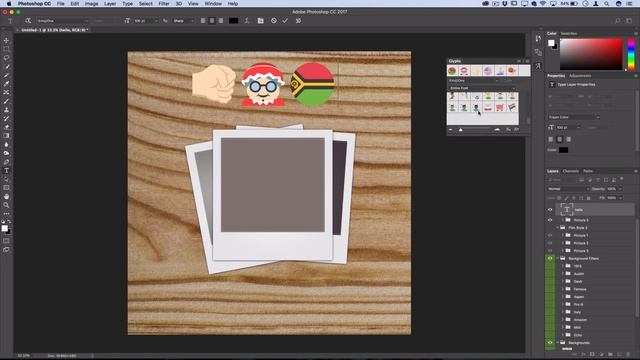Screen dimensions: 640x360
Task: Toggle visibility of the Hello text layer
Action: coord(550,210)
